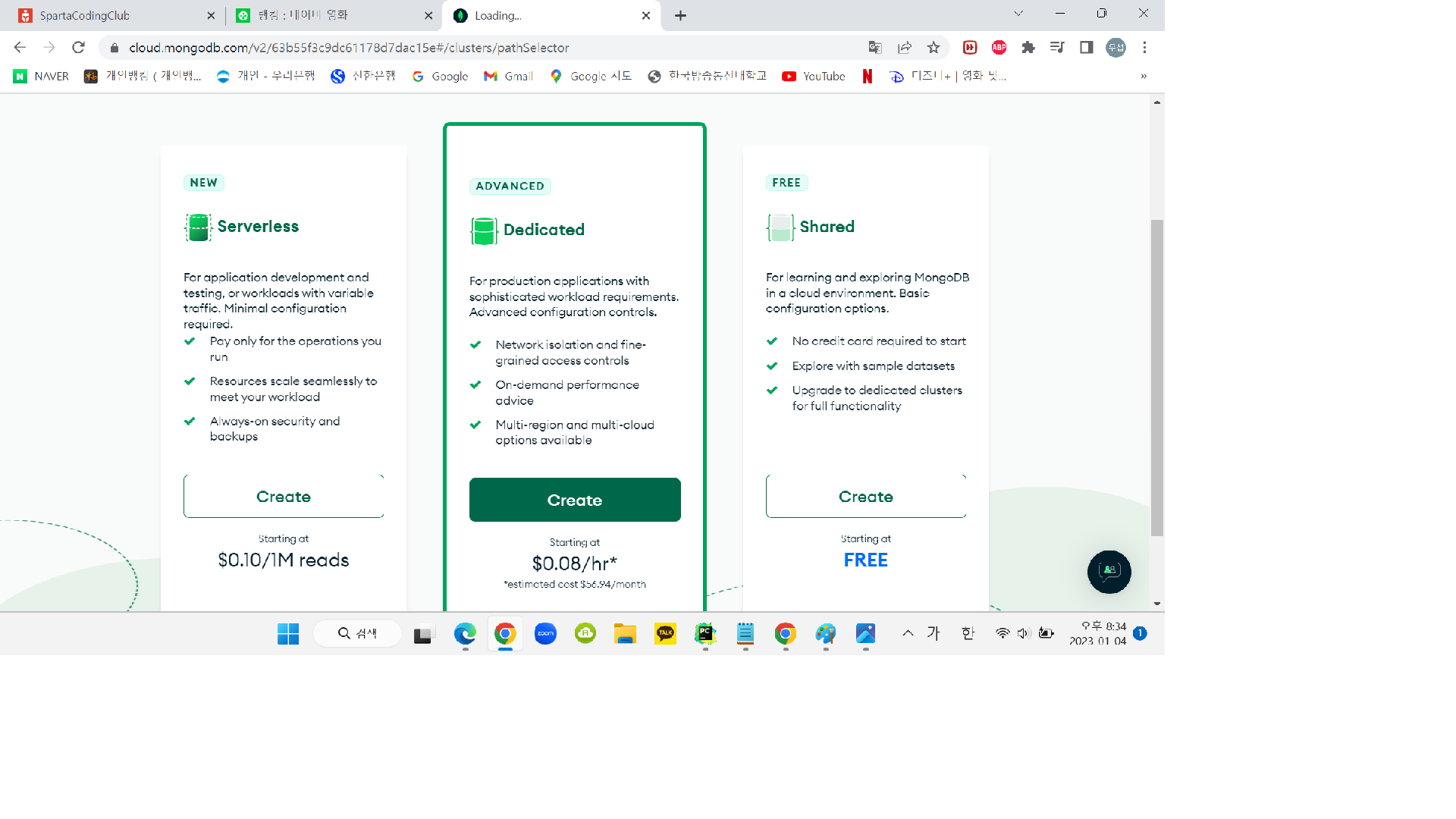Show hidden system tray icons

tap(908, 633)
